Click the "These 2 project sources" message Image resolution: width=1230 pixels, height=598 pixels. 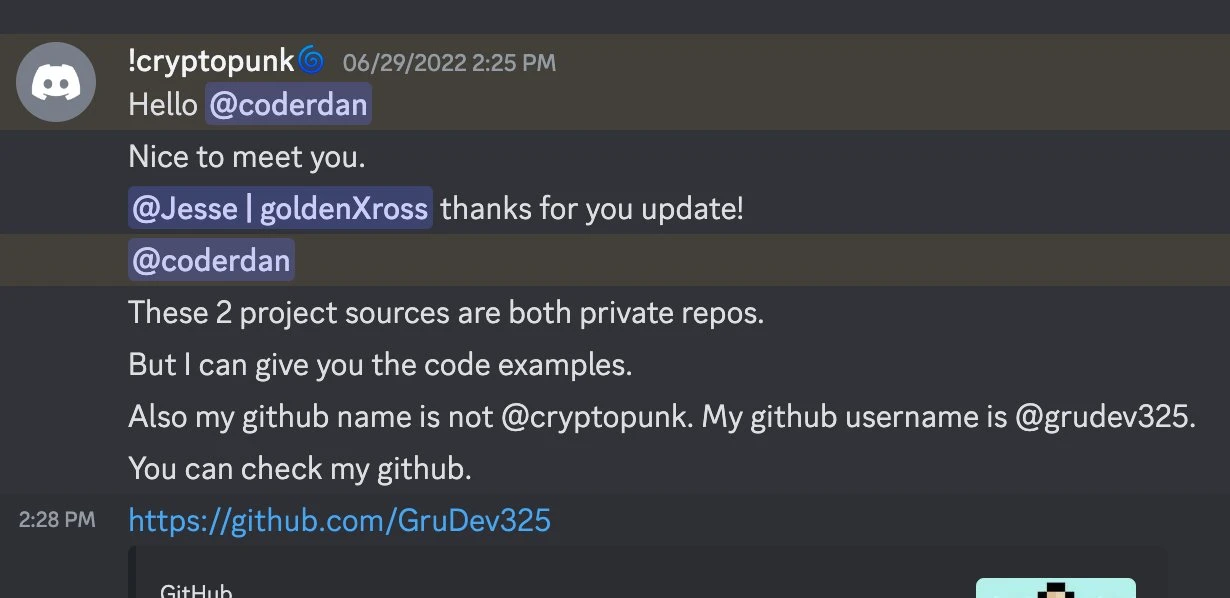pos(445,313)
